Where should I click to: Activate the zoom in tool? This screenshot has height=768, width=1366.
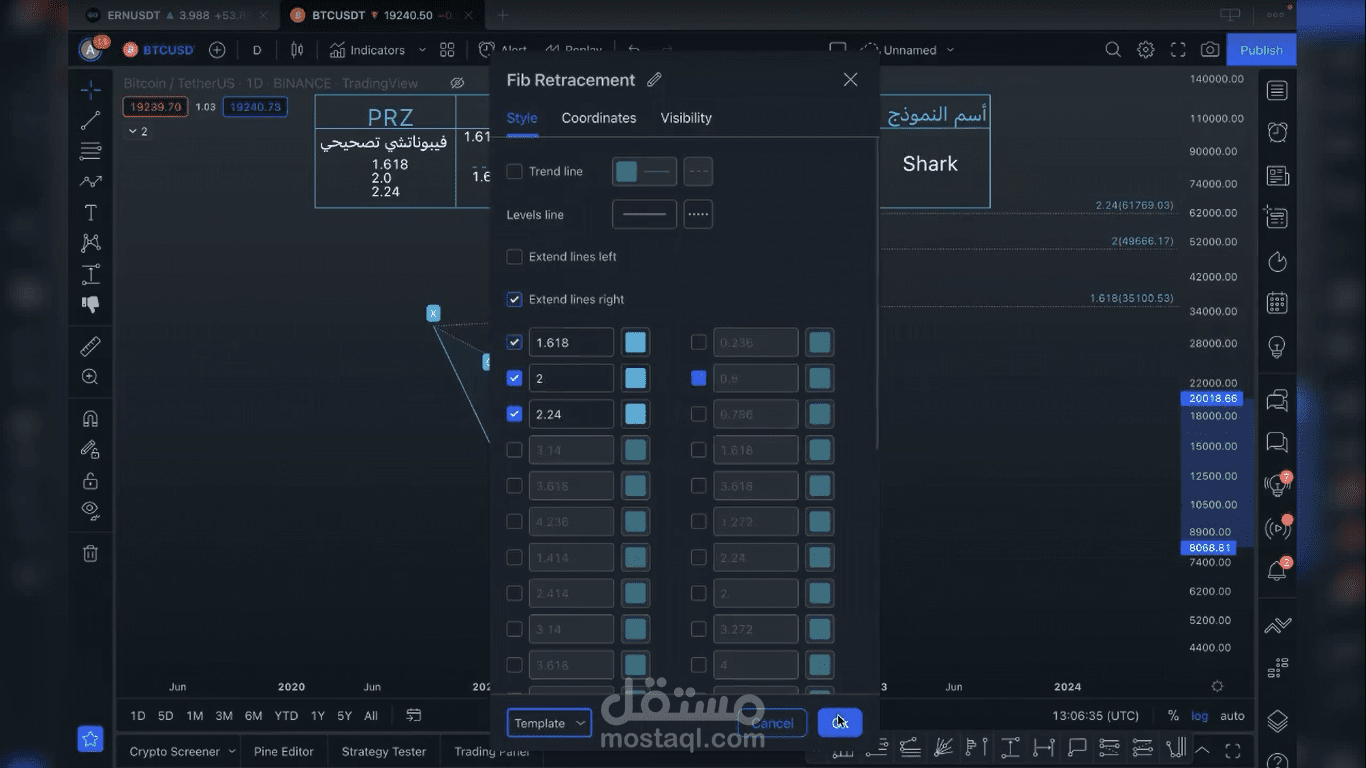click(90, 377)
